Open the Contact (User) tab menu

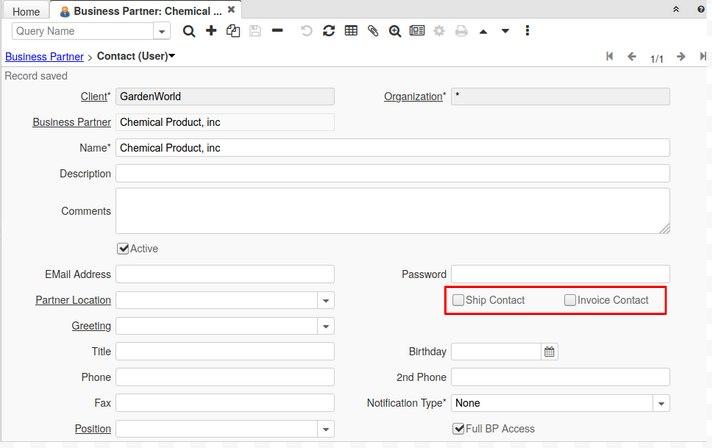click(x=136, y=57)
